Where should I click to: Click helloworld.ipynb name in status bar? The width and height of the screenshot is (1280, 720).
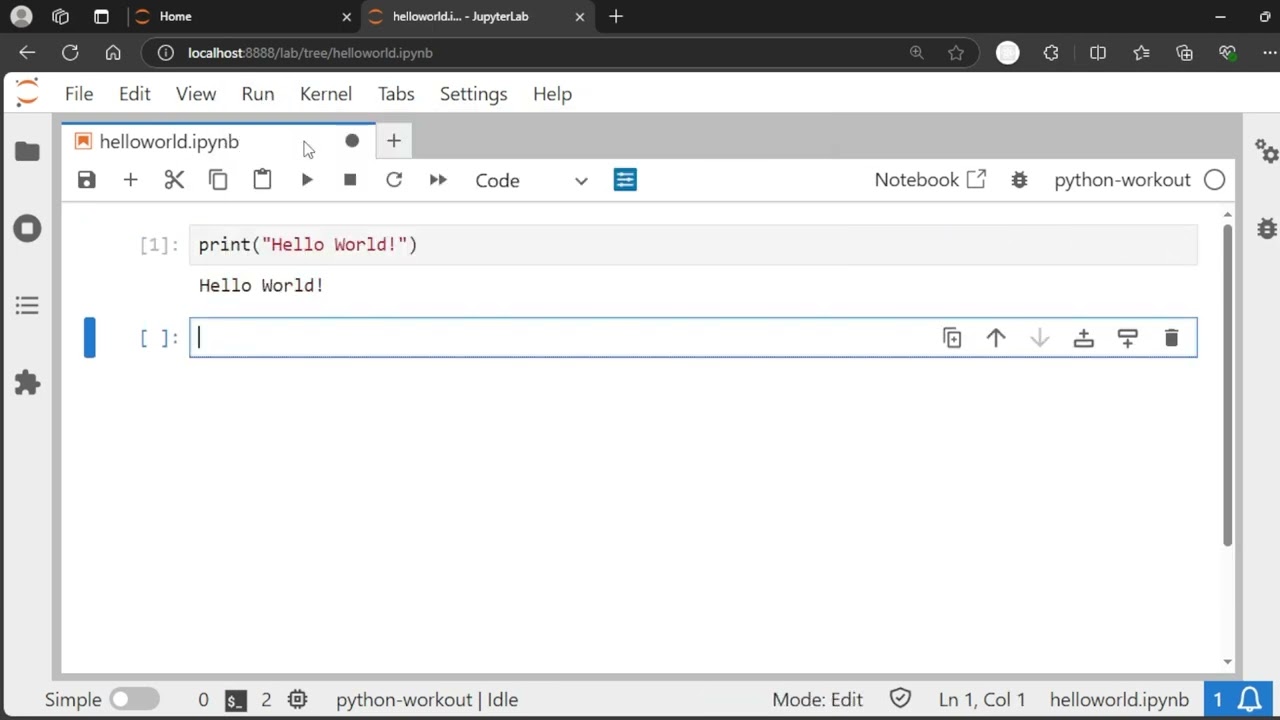coord(1119,700)
